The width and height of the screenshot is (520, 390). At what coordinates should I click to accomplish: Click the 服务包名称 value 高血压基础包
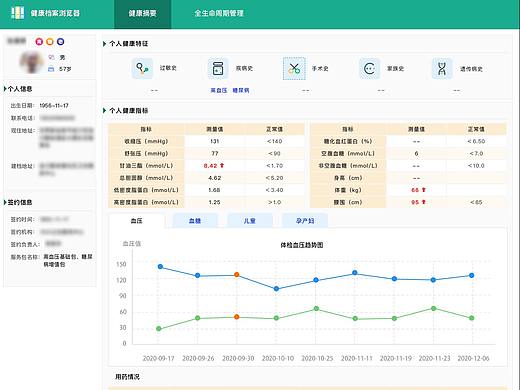pos(60,257)
